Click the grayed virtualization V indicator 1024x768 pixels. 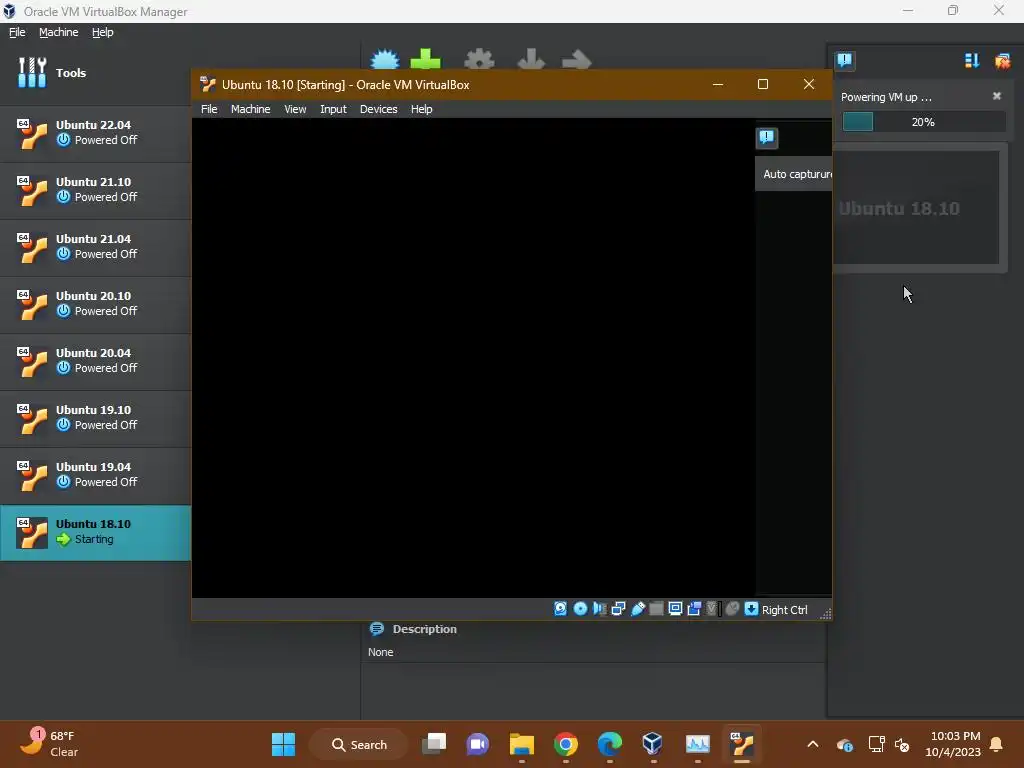[x=712, y=609]
